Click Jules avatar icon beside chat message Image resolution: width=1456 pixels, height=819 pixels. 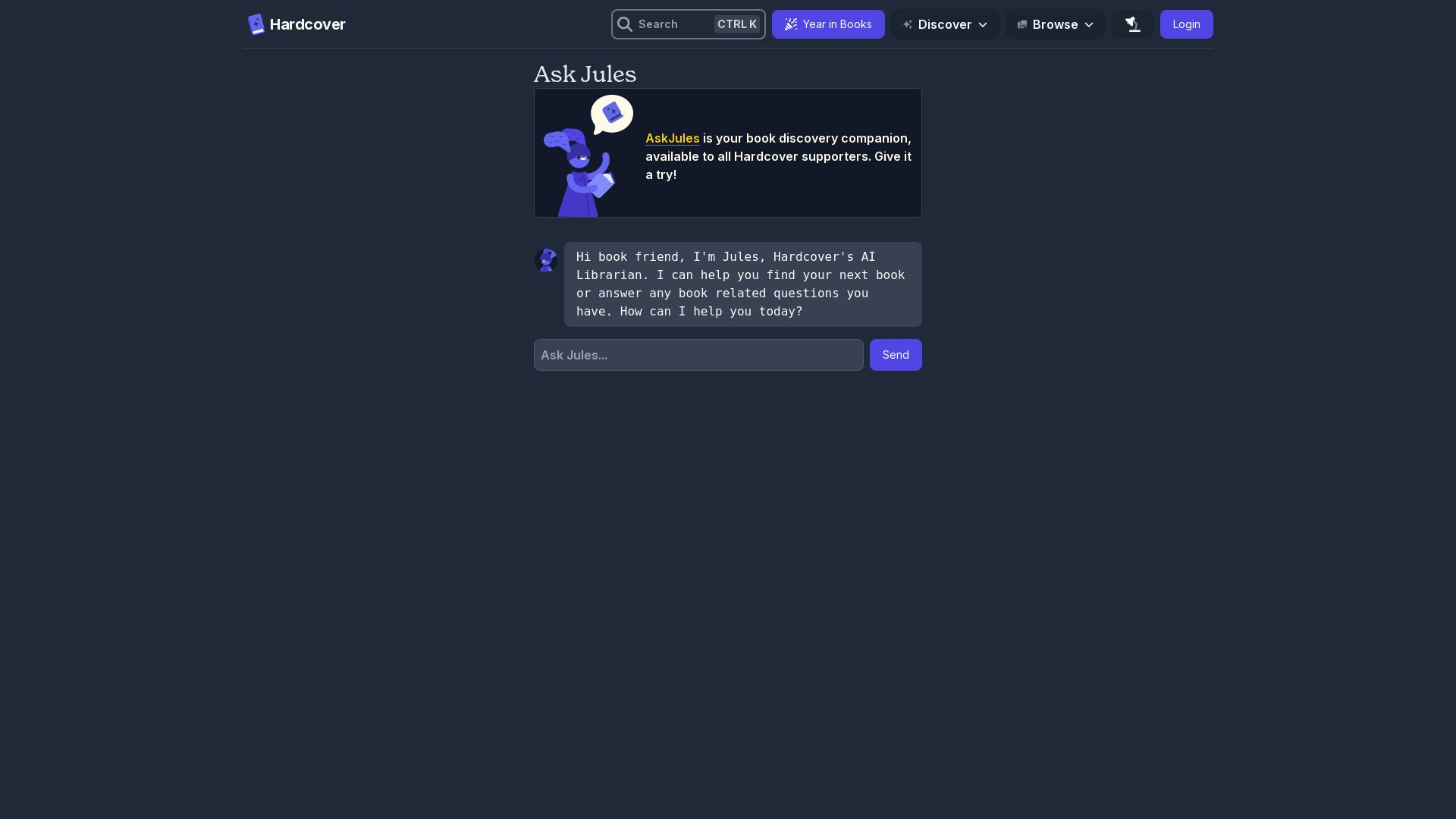tap(546, 260)
